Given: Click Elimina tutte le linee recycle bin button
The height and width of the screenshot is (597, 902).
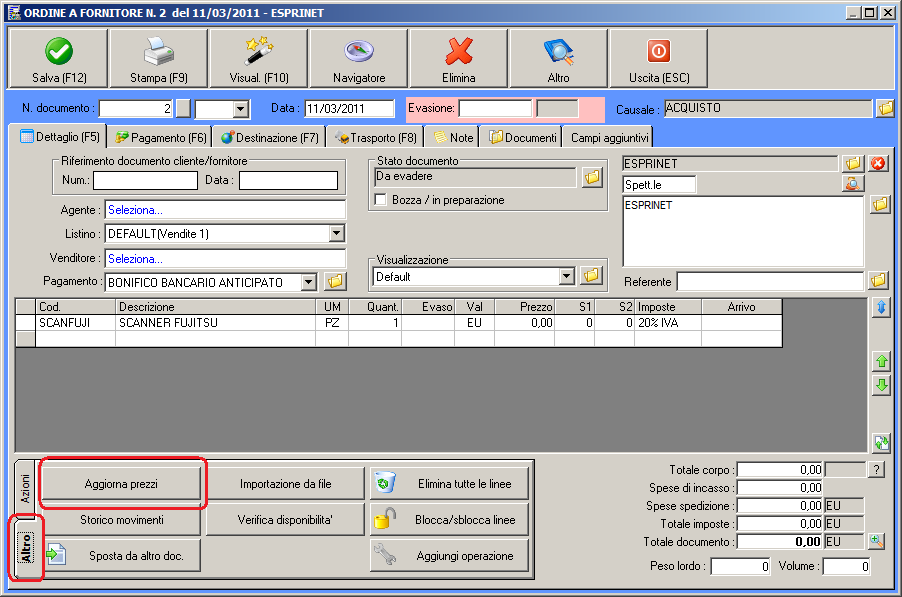Looking at the screenshot, I should [x=449, y=484].
